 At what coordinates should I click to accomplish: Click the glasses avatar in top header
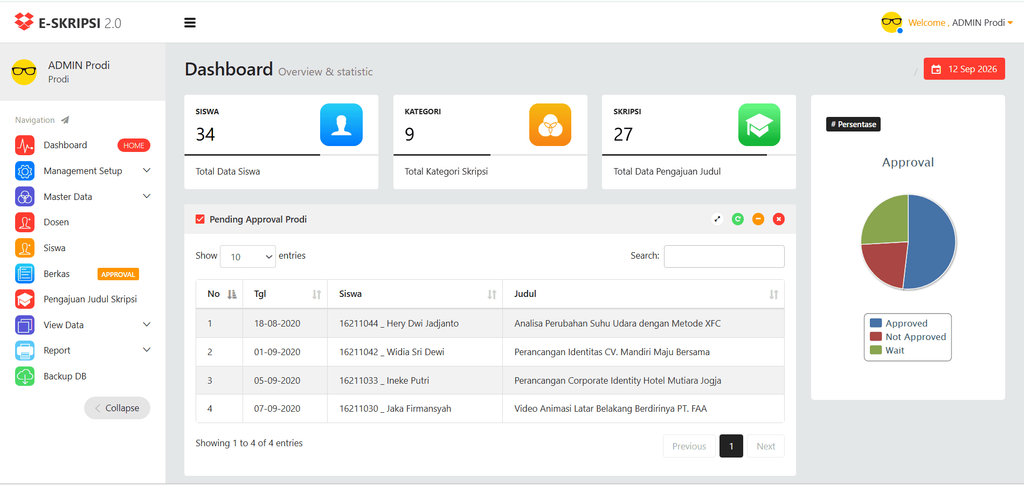coord(891,23)
